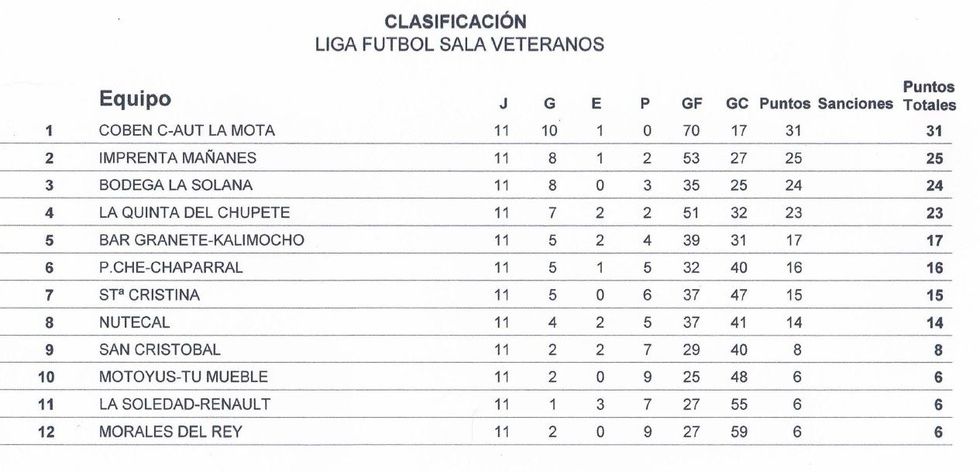980x472 pixels.
Task: Select the STª CRISTINA team name
Action: (x=149, y=295)
